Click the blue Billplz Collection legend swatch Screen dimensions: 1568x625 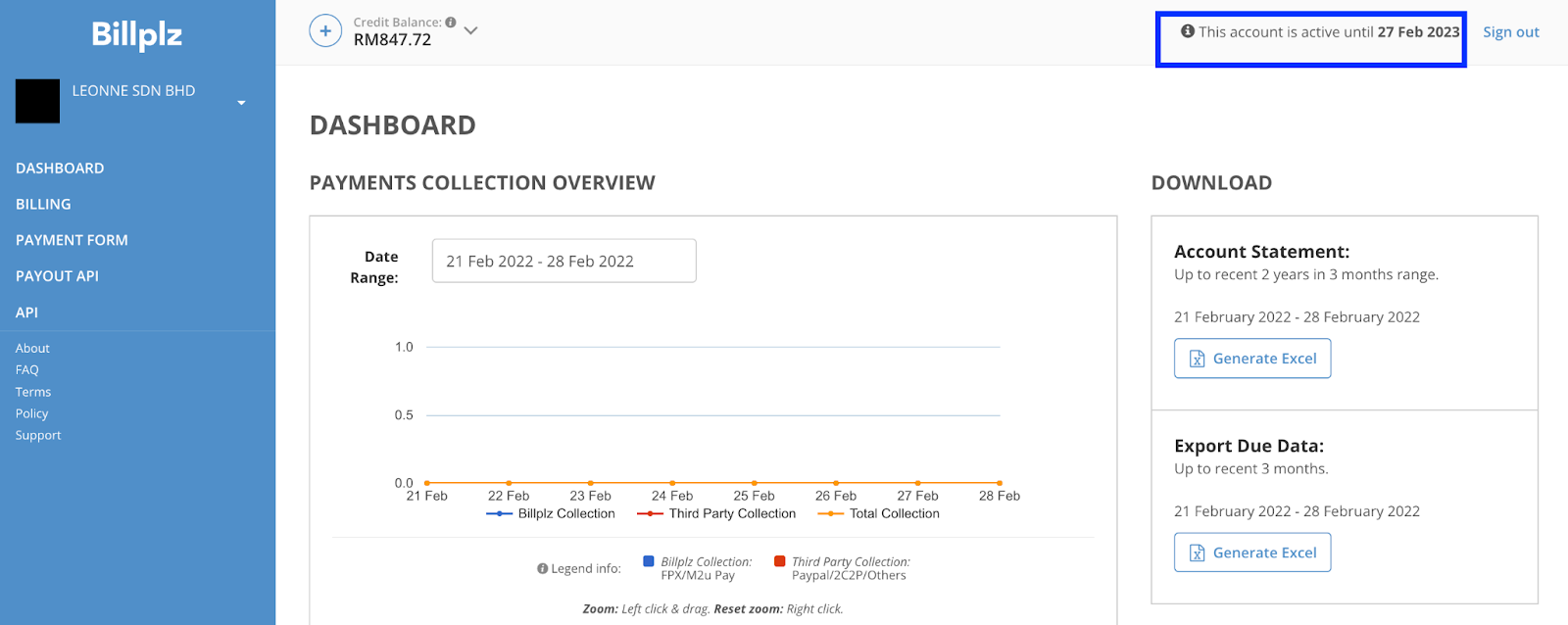649,561
